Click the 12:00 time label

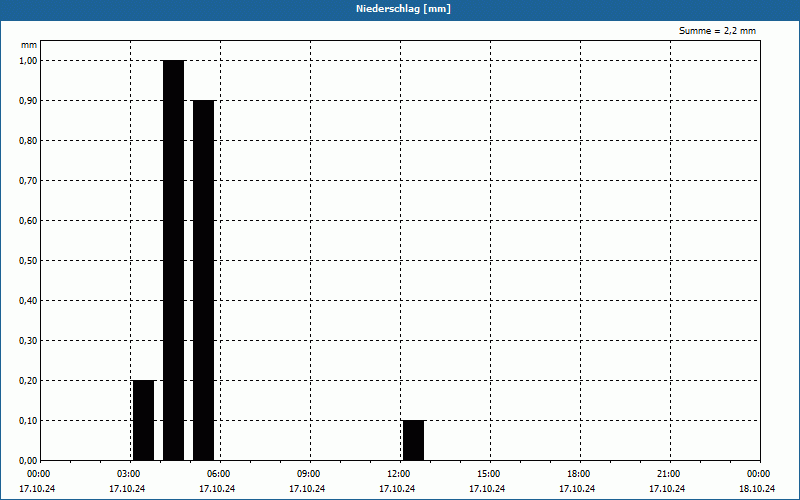(399, 474)
